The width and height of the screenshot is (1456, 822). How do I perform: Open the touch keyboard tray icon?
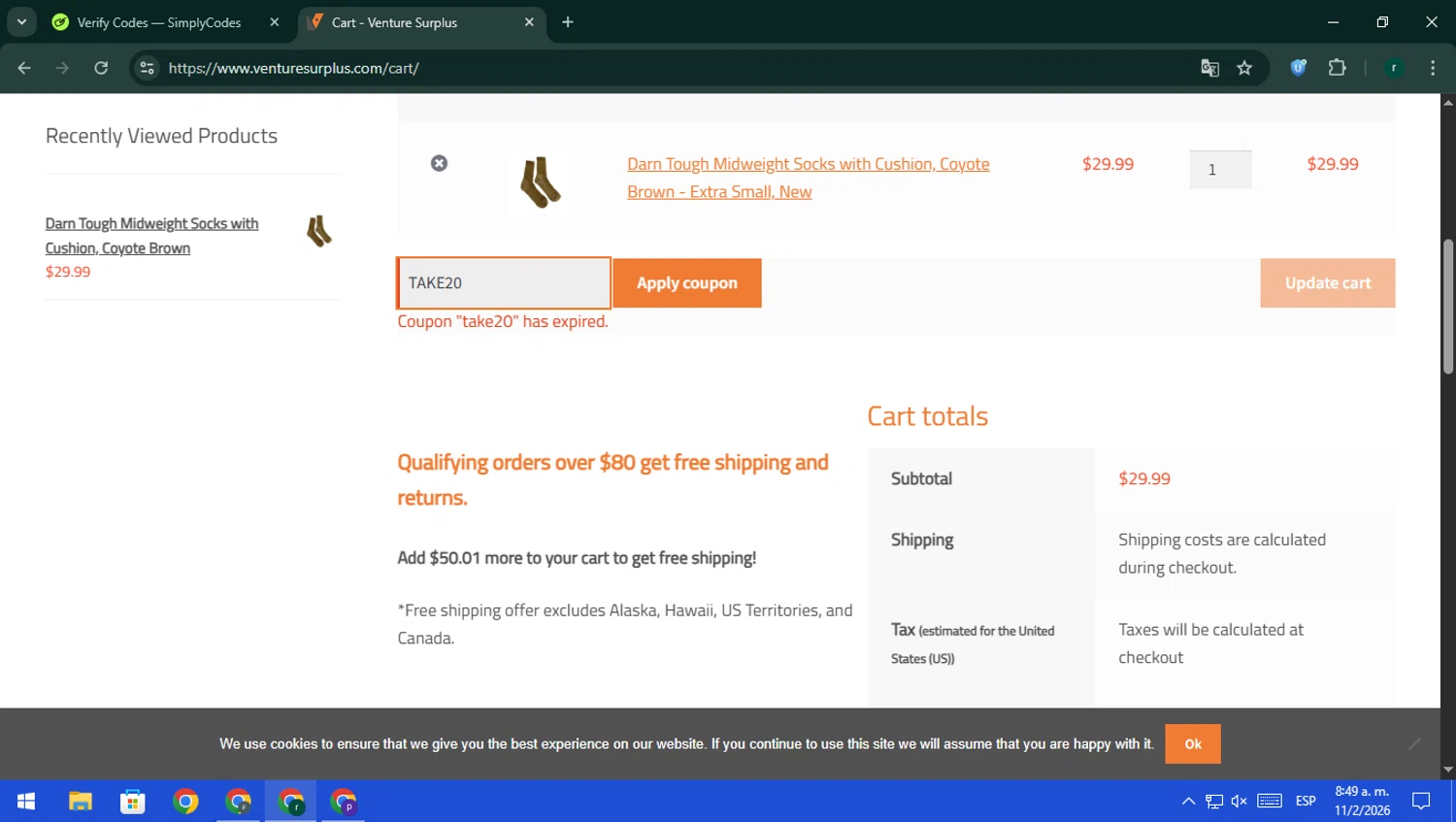(x=1270, y=802)
